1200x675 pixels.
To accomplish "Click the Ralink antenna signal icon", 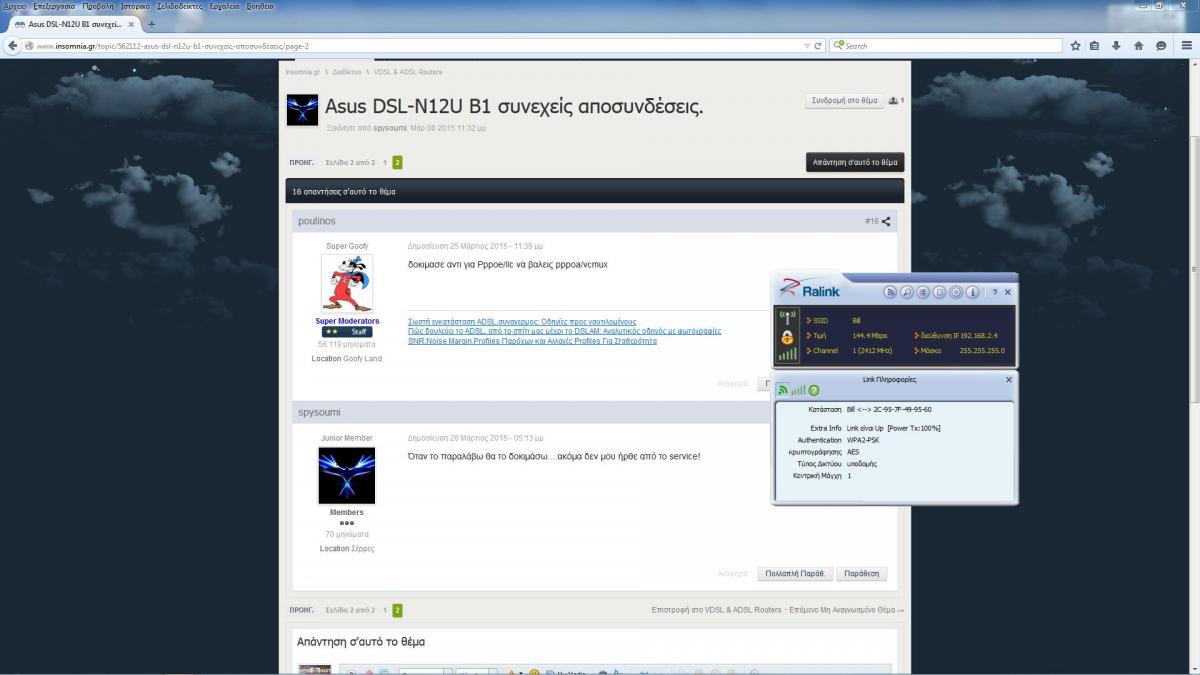I will (787, 317).
